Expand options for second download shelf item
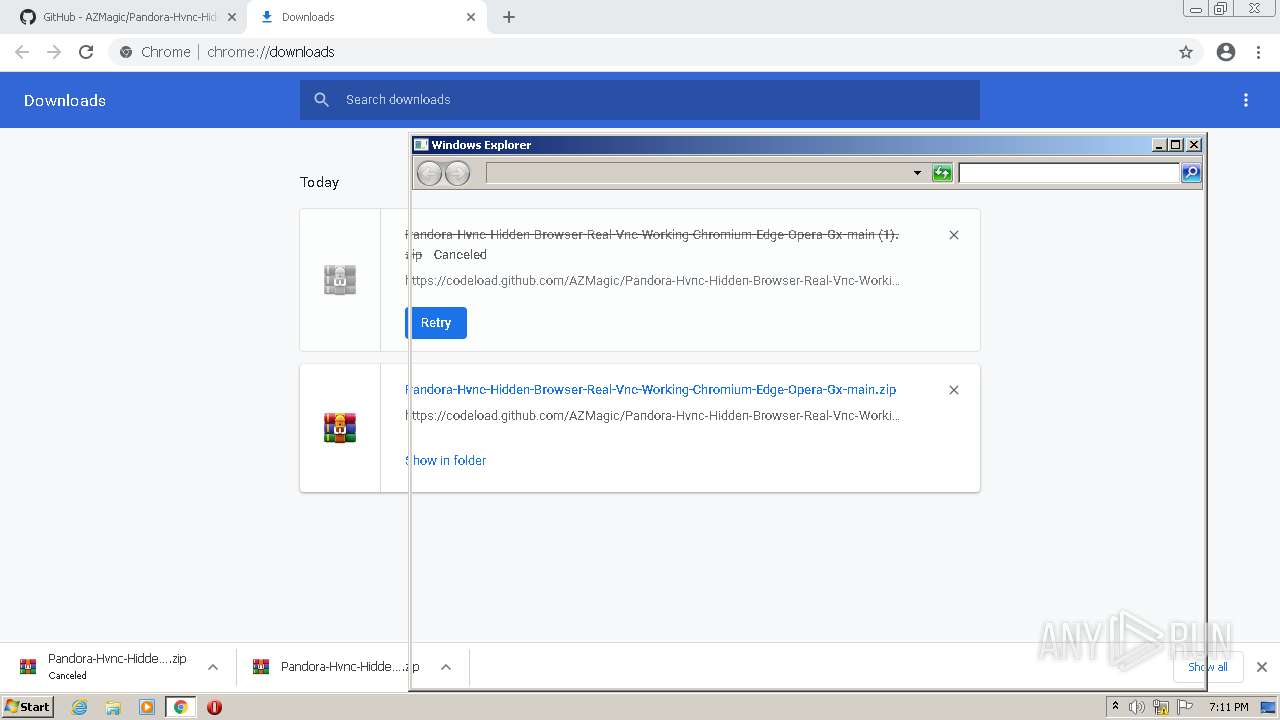This screenshot has width=1280, height=720. 446,667
